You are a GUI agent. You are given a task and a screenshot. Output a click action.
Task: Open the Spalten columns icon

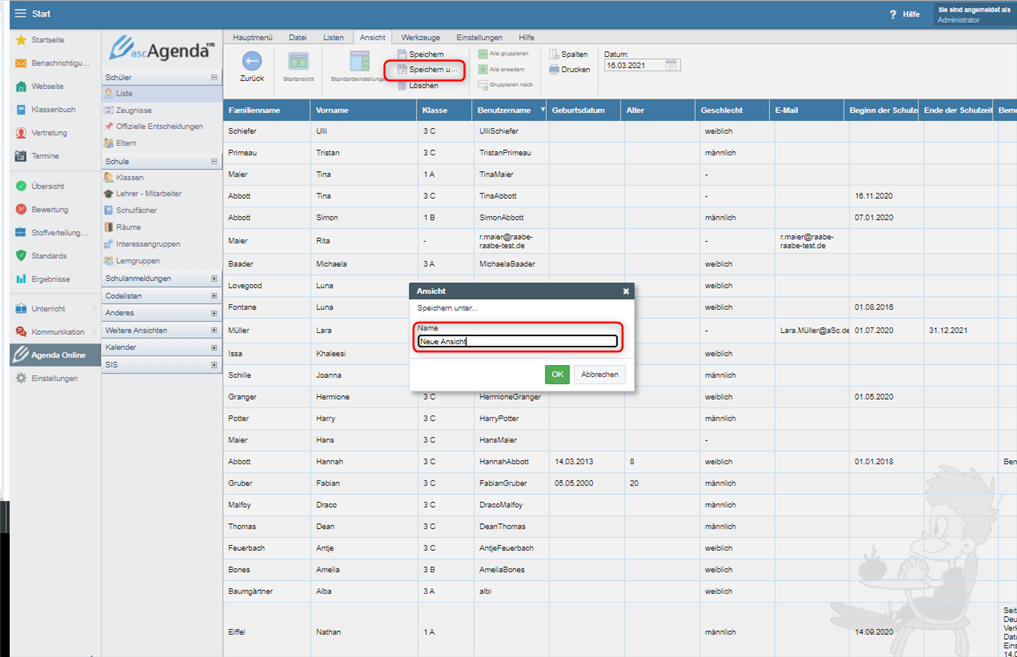click(x=554, y=54)
